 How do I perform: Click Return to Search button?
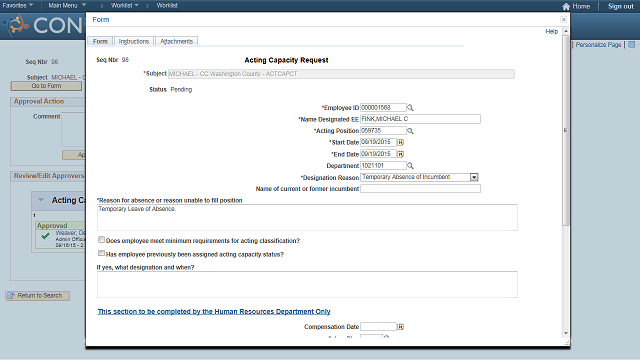tap(38, 296)
